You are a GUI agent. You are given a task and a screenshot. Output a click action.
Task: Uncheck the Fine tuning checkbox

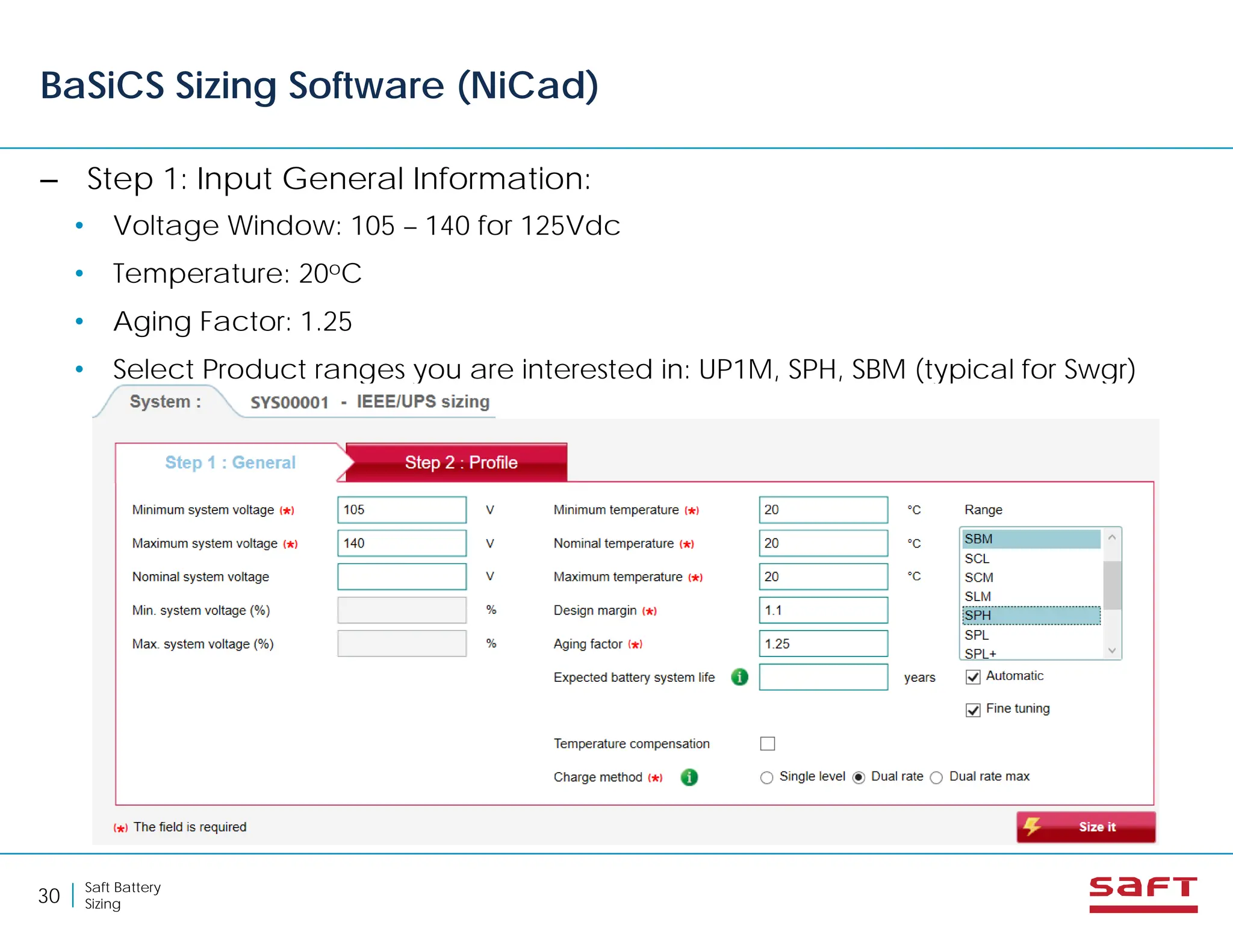(x=973, y=710)
